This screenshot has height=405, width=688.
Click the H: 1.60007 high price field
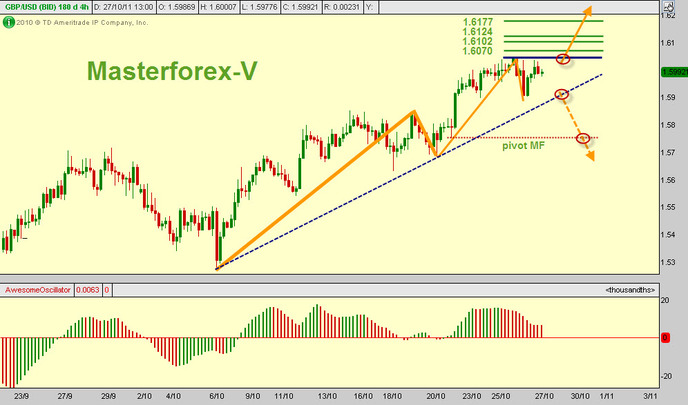click(218, 7)
